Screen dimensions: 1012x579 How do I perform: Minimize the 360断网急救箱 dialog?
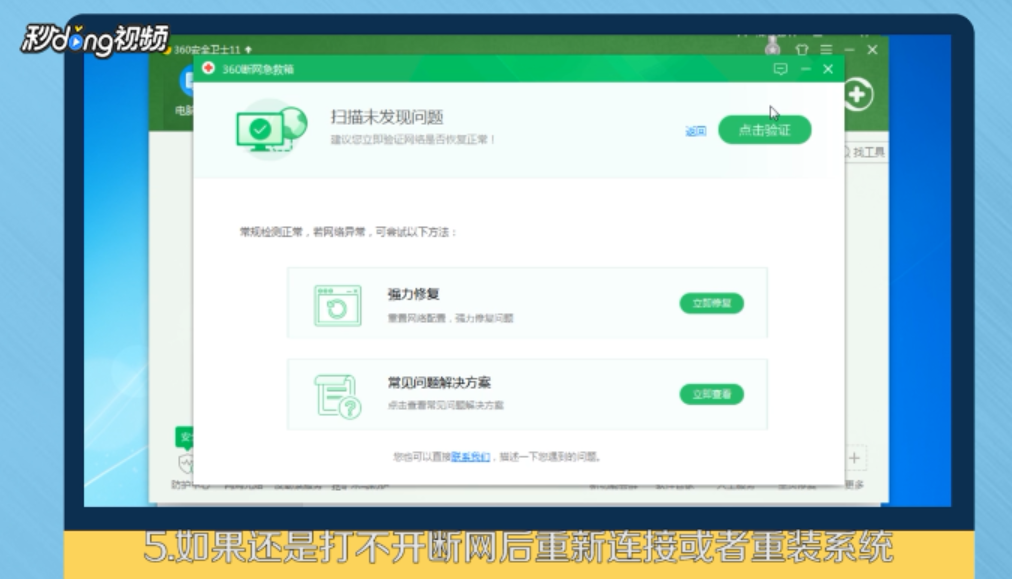(805, 69)
